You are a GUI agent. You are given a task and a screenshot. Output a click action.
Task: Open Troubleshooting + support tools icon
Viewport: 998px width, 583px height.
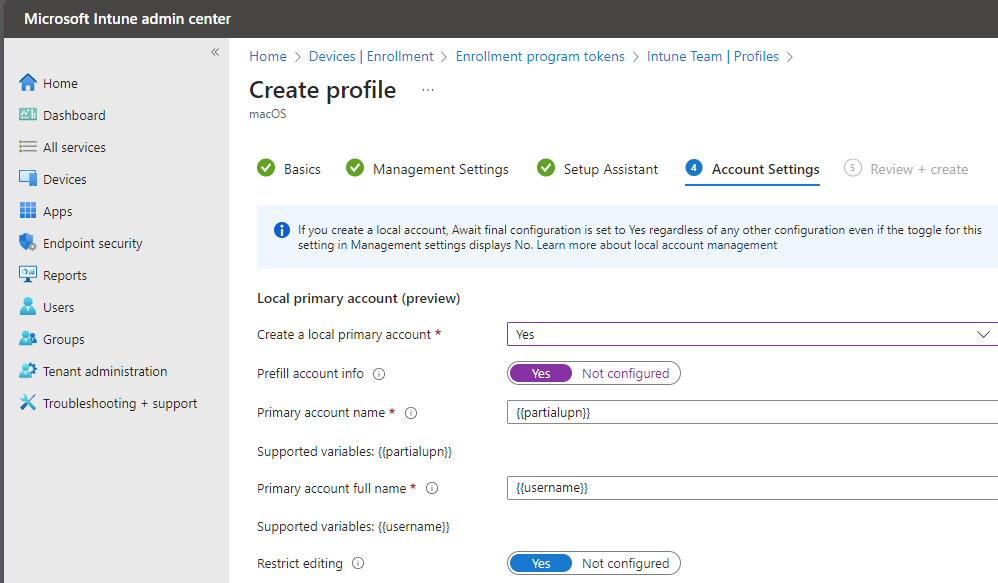pyautogui.click(x=28, y=402)
